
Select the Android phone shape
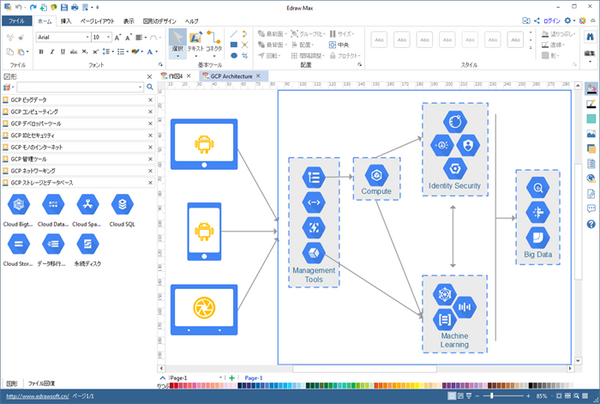pos(204,231)
